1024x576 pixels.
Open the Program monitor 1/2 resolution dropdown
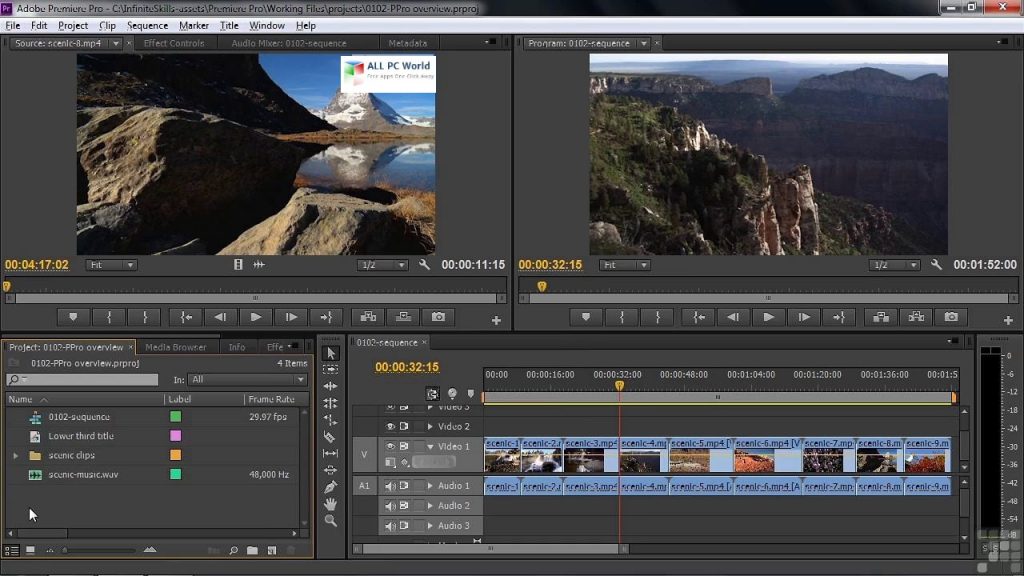[x=893, y=265]
